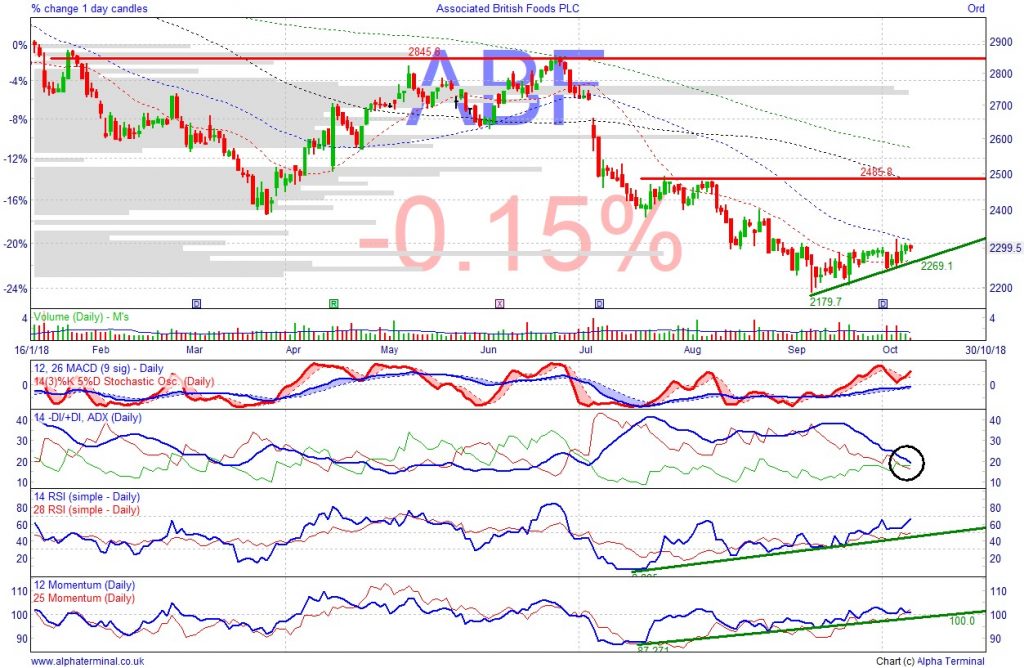Click the 2485.8 resistance level value
Image resolution: width=1024 pixels, height=668 pixels.
pyautogui.click(x=876, y=172)
